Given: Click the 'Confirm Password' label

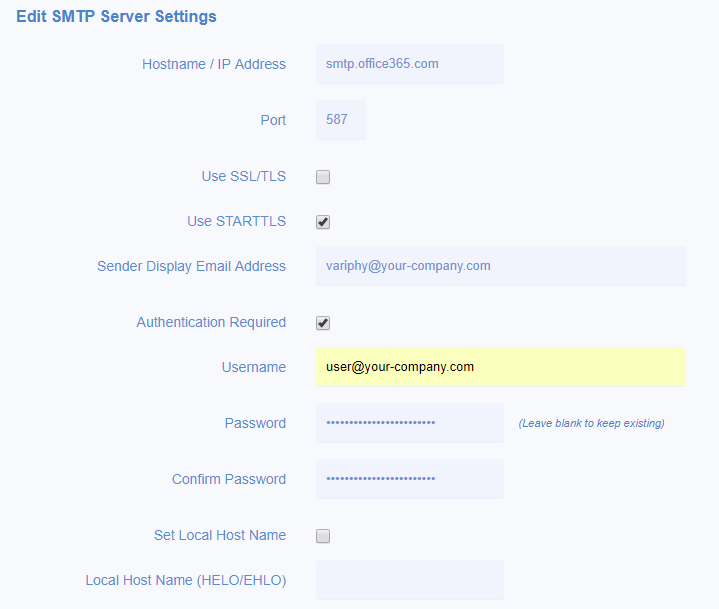Looking at the screenshot, I should click(x=229, y=479).
